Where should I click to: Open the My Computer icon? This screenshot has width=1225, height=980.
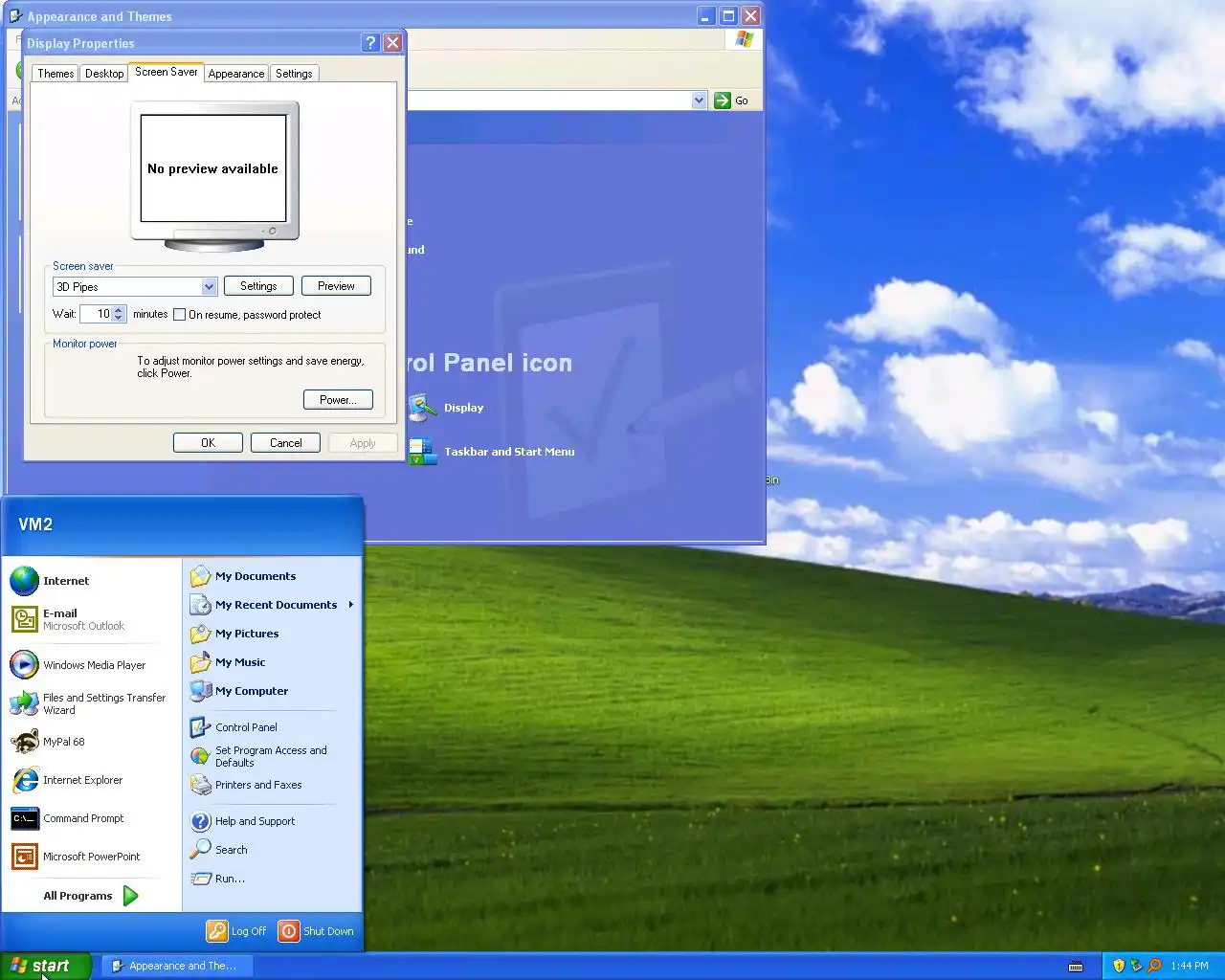click(200, 691)
